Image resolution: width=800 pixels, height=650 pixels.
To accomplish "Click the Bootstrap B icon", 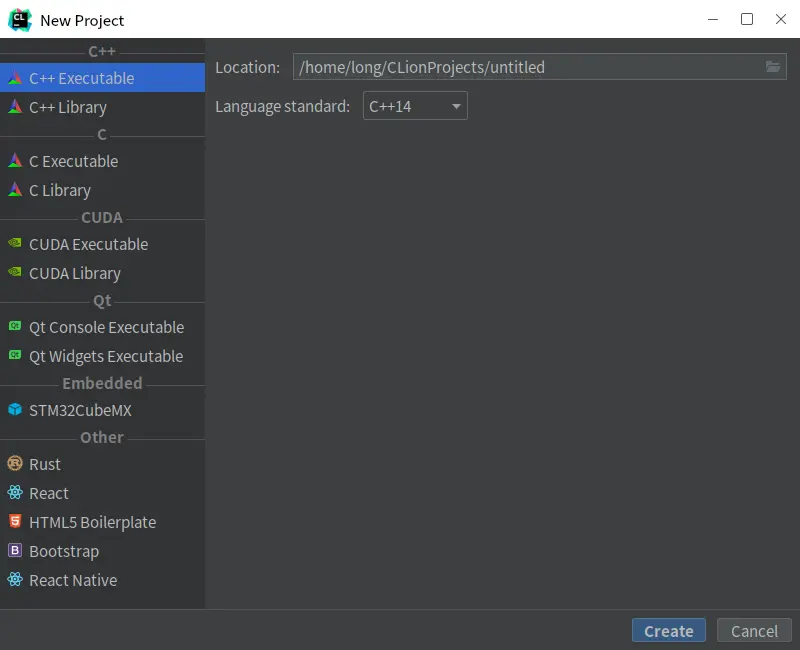I will click(x=15, y=551).
